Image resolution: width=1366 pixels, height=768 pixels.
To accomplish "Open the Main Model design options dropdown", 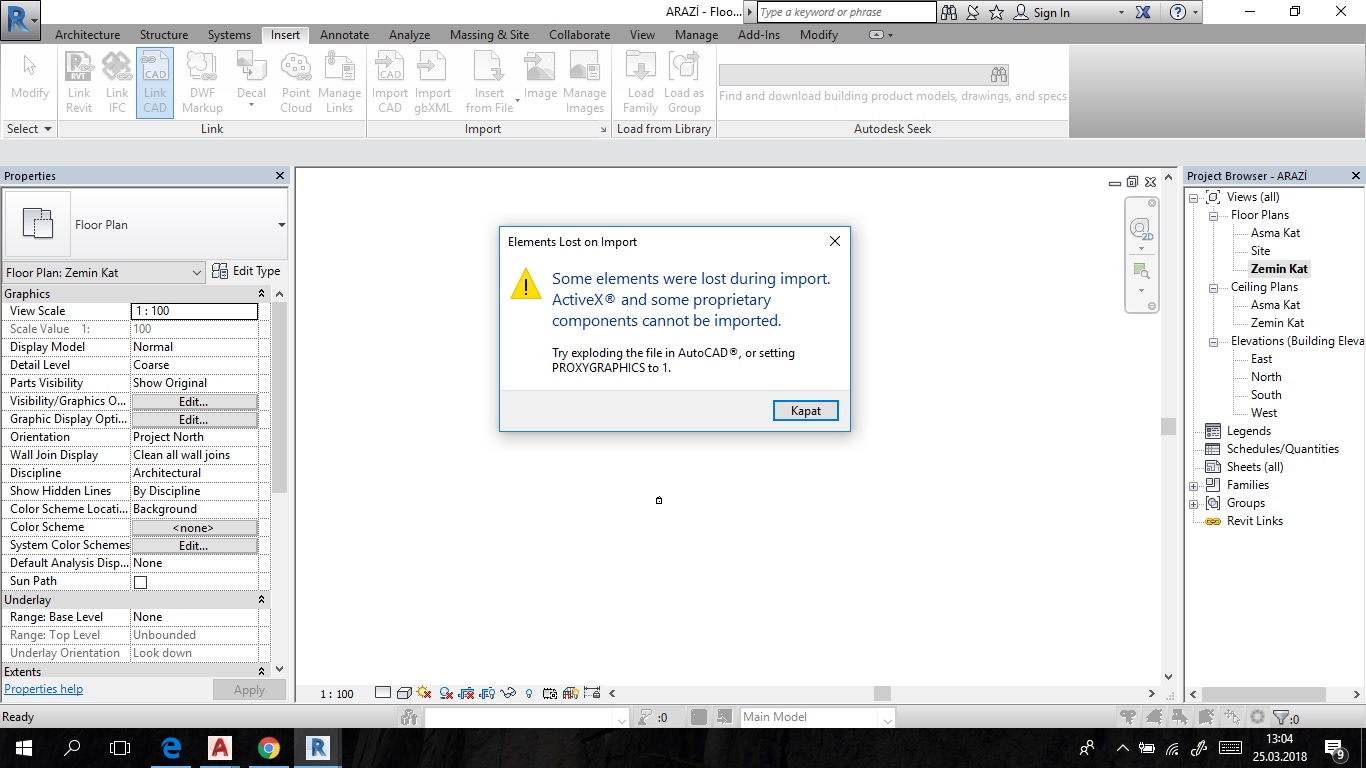I will tap(886, 717).
